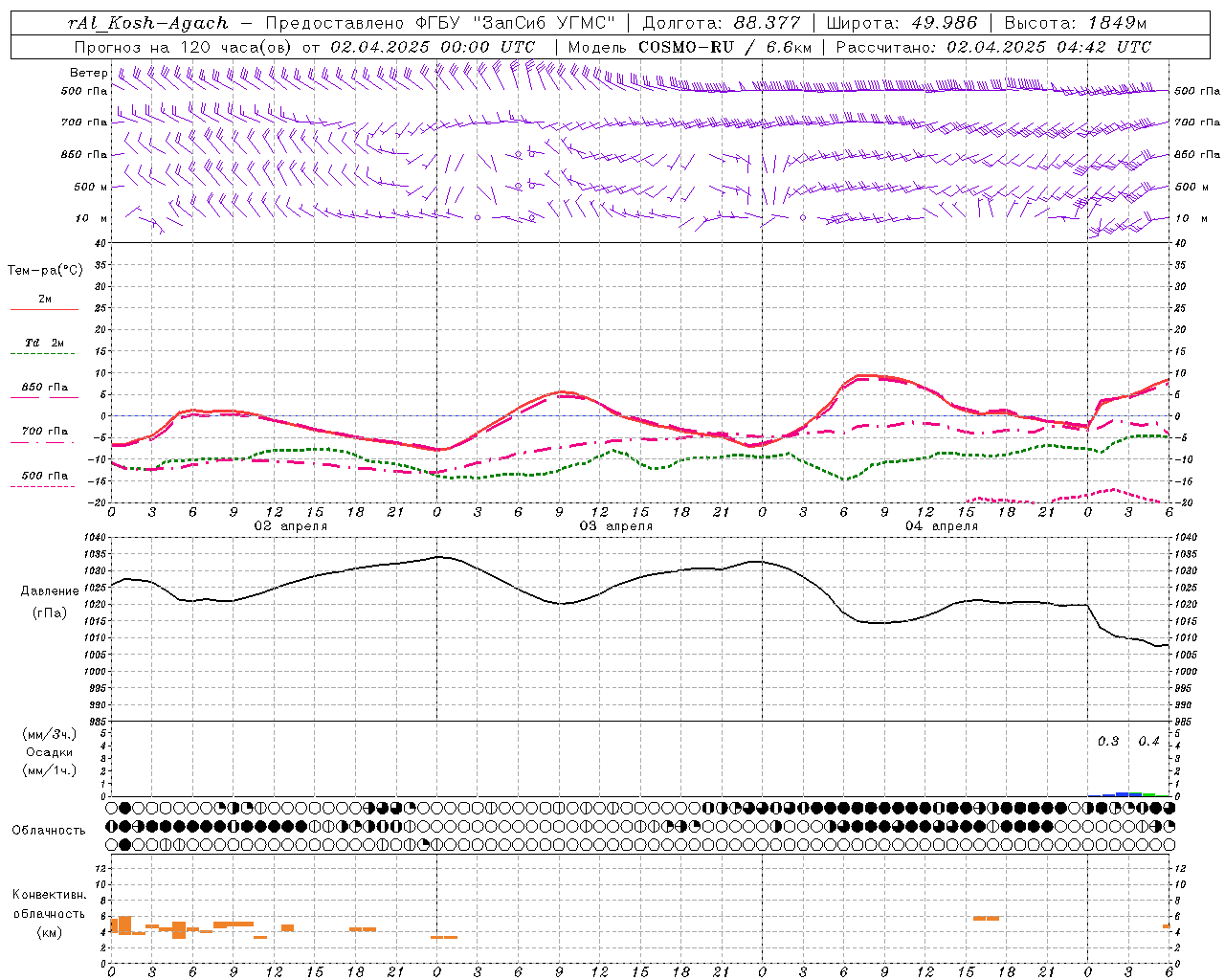Click the precipitation amount 0.3
The height and width of the screenshot is (980, 1225).
1108,742
